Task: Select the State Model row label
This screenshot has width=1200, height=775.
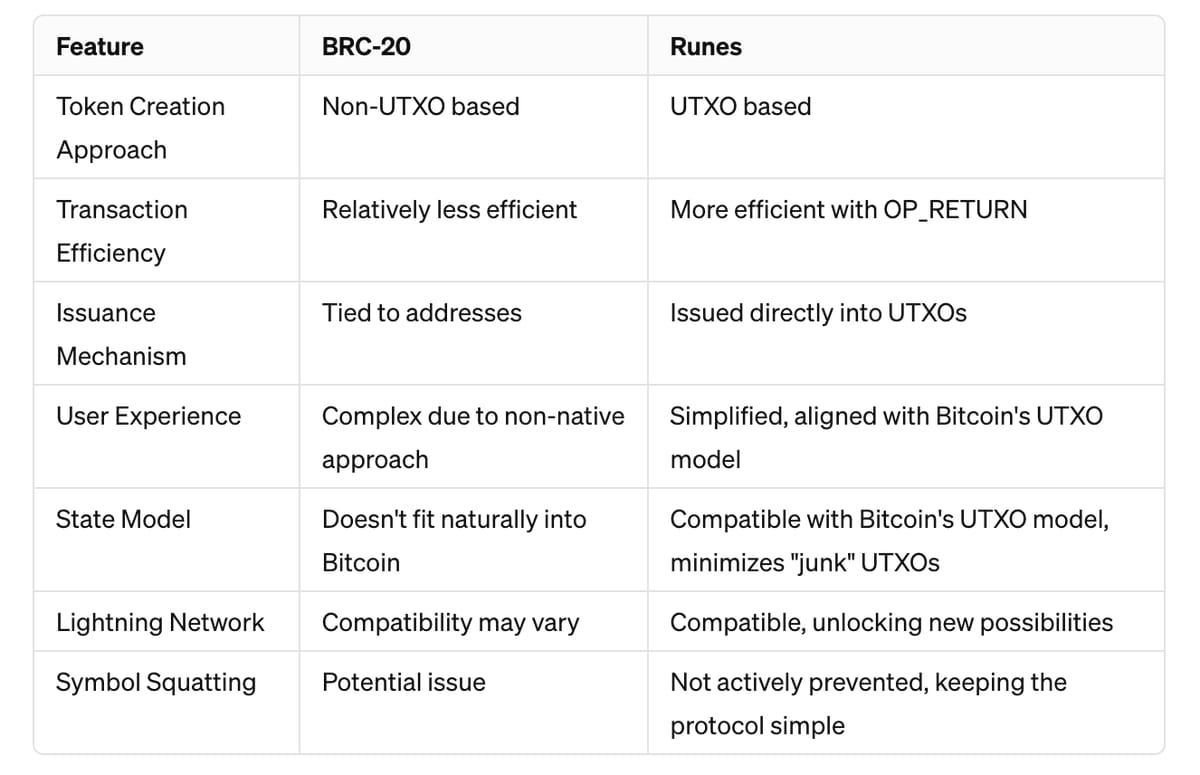Action: click(123, 519)
